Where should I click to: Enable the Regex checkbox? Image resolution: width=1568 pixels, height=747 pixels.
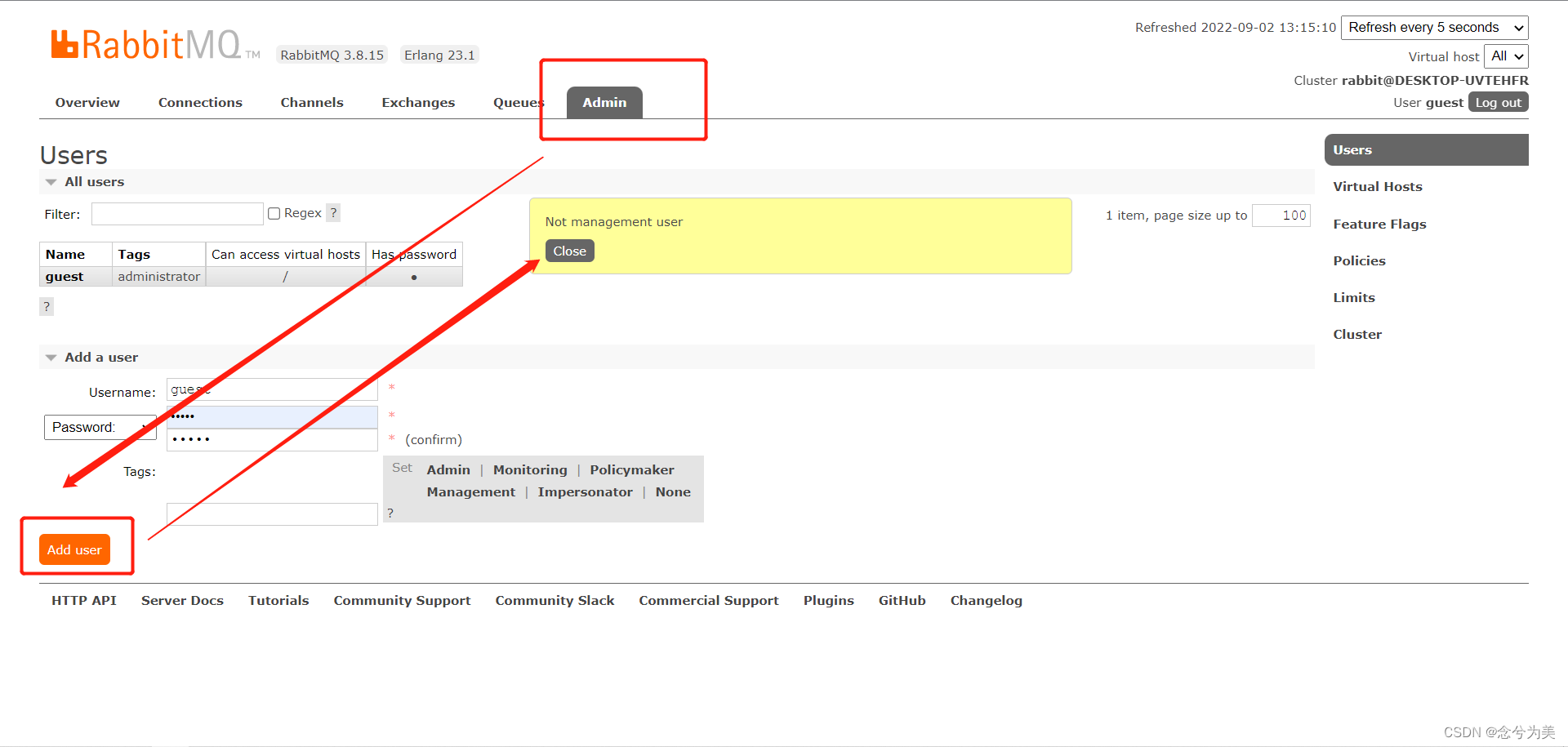(x=274, y=212)
